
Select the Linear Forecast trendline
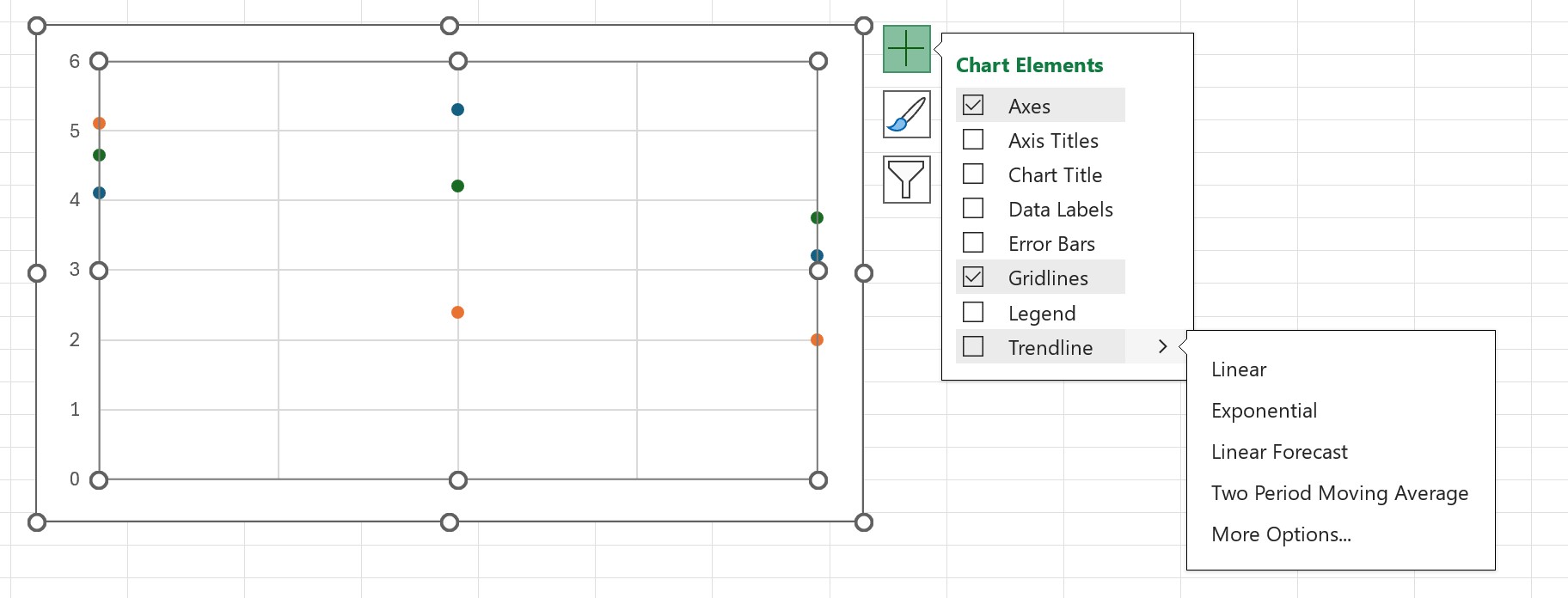click(1279, 452)
